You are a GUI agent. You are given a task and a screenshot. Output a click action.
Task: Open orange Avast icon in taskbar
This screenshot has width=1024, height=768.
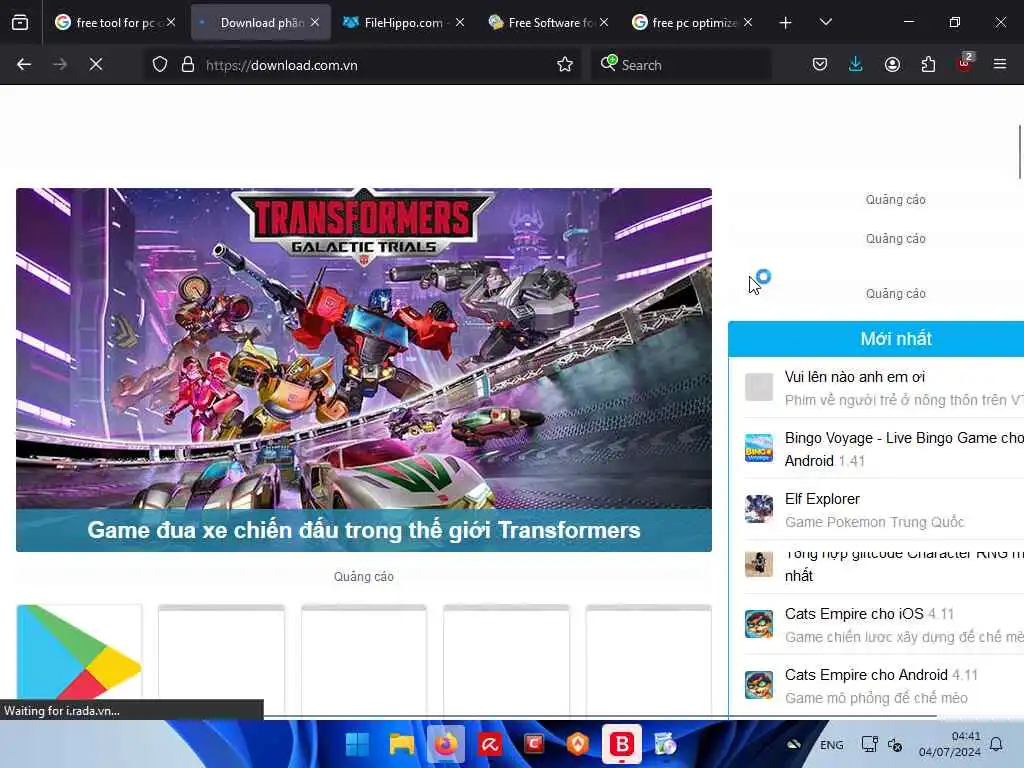pos(578,744)
